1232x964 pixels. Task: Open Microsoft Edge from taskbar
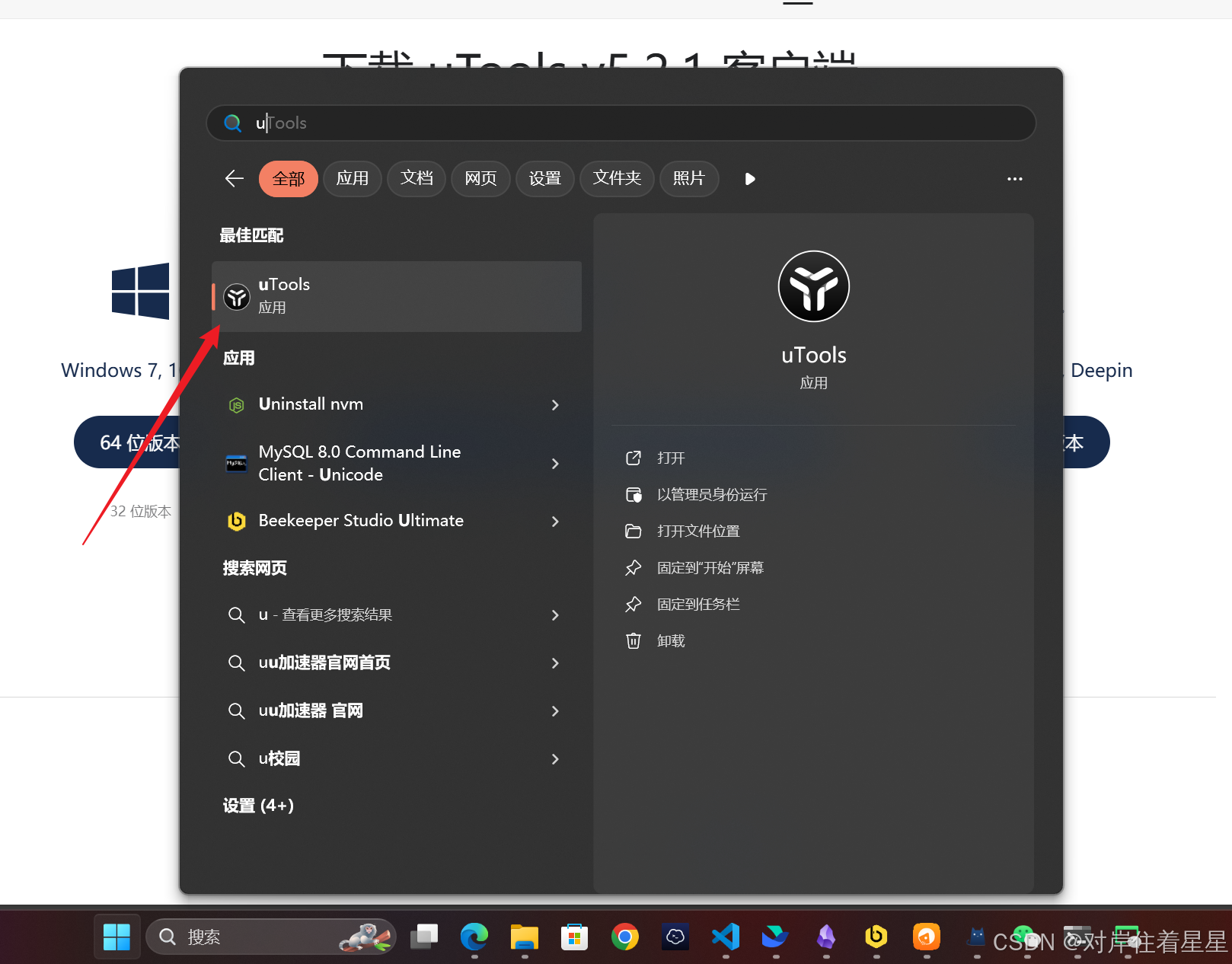(474, 937)
